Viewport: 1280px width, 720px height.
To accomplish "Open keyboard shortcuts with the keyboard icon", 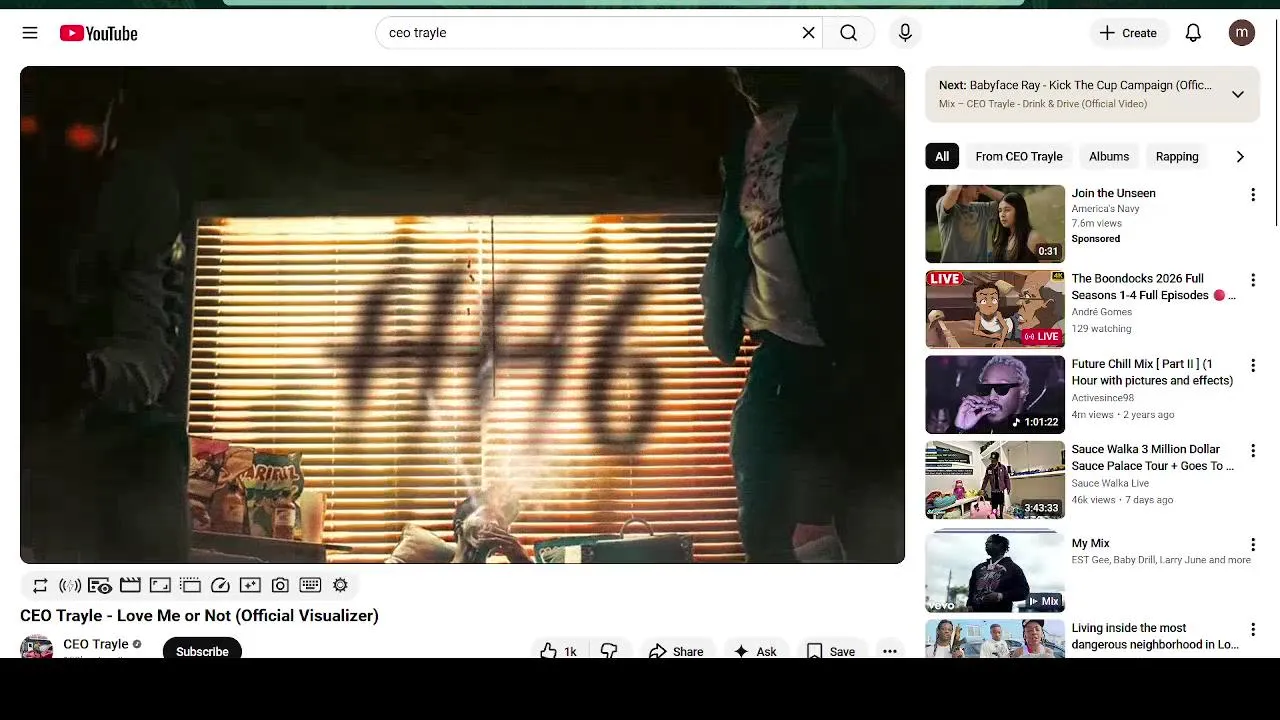I will (x=310, y=585).
